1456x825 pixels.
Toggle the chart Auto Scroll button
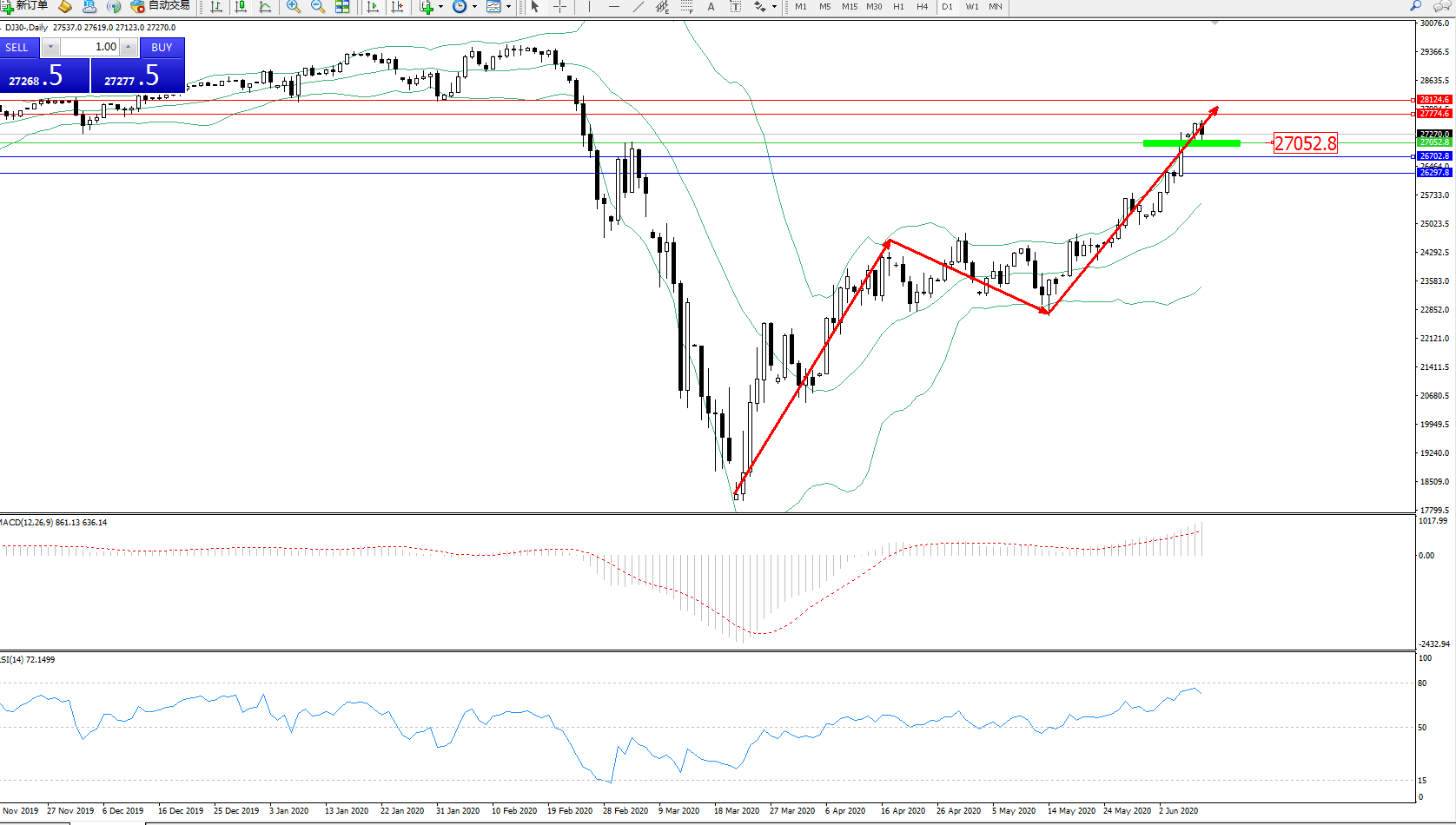pos(373,7)
